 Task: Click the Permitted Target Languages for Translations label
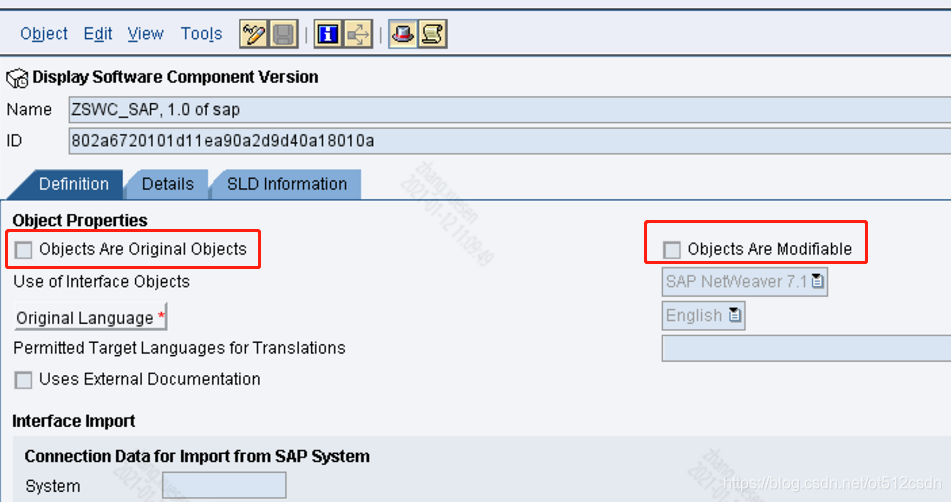tap(179, 348)
